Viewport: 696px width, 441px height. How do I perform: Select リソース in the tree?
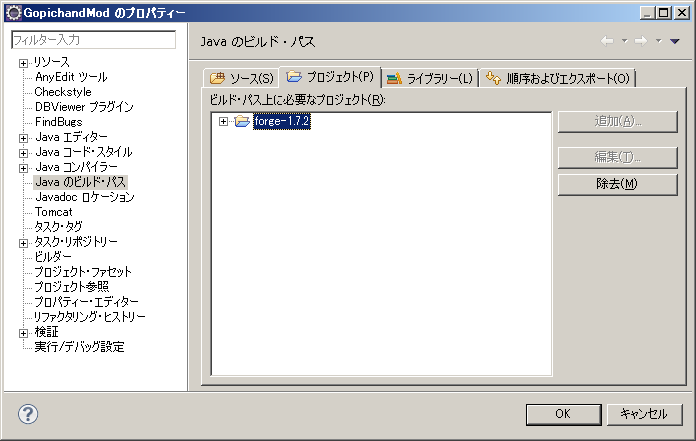tap(52, 62)
